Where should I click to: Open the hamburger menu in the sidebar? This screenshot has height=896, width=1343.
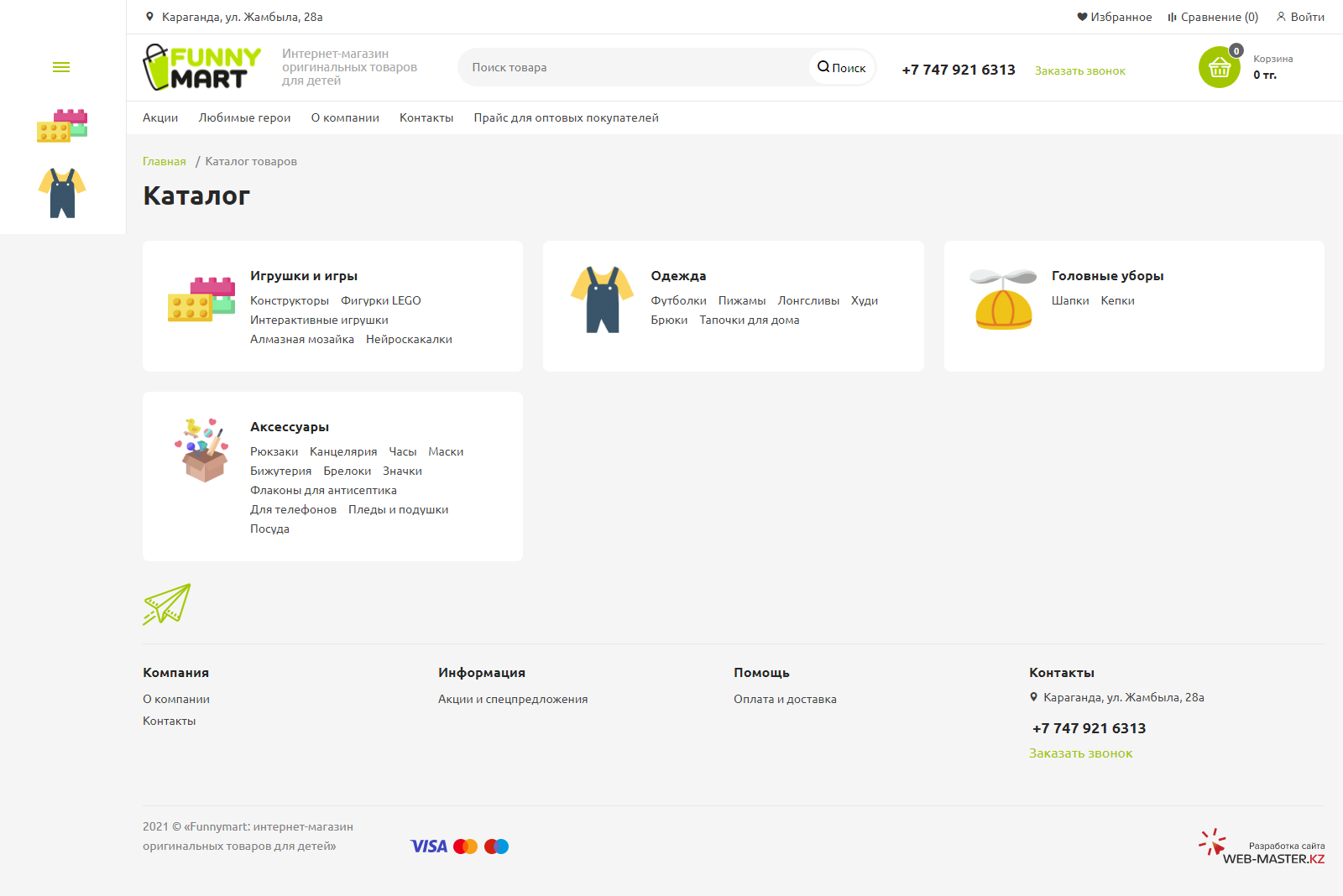coord(61,67)
